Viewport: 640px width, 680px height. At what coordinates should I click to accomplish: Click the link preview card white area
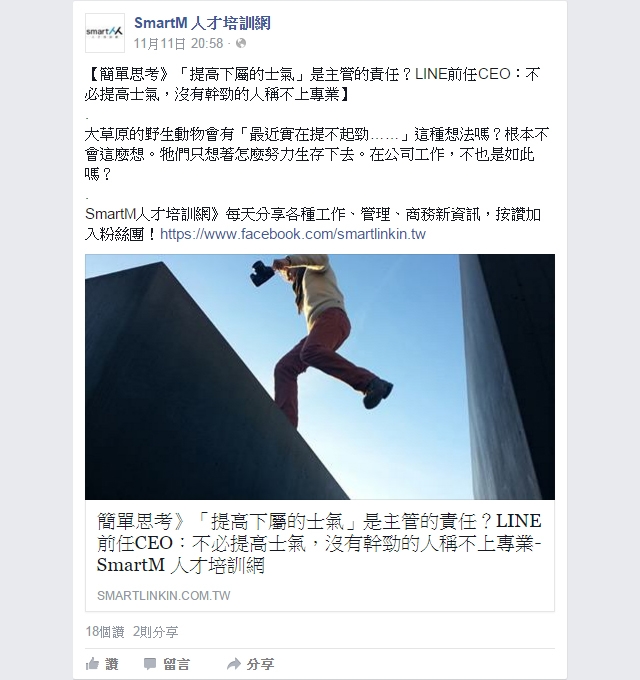pyautogui.click(x=320, y=556)
